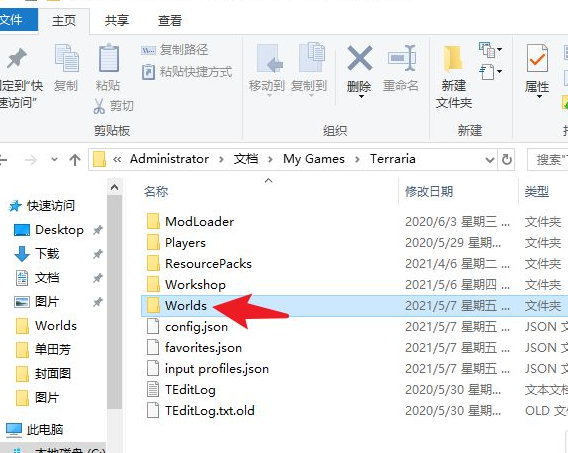Click the Paste clipboard icon
This screenshot has width=568, height=453.
(x=109, y=58)
